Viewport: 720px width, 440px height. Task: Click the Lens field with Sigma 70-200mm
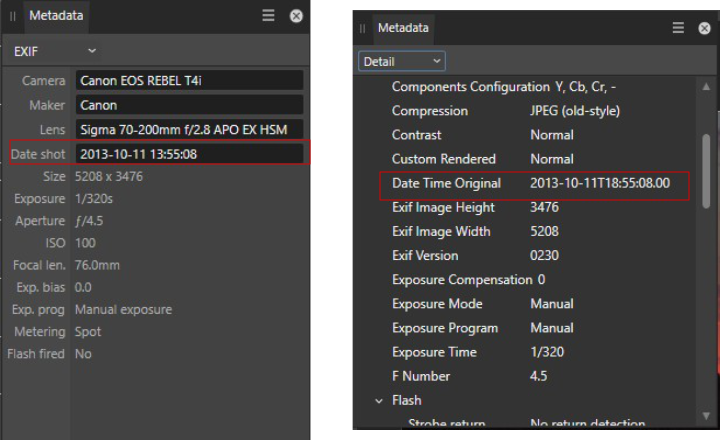coord(189,129)
